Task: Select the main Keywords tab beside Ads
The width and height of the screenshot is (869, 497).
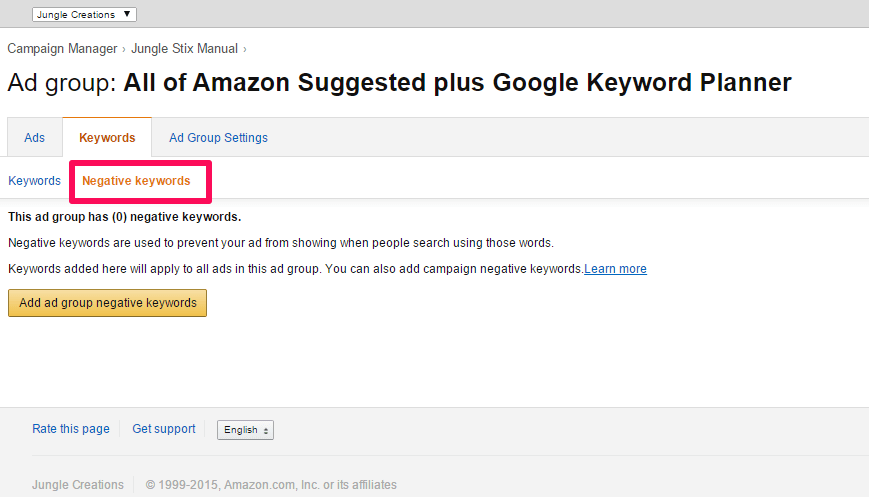Action: click(107, 138)
